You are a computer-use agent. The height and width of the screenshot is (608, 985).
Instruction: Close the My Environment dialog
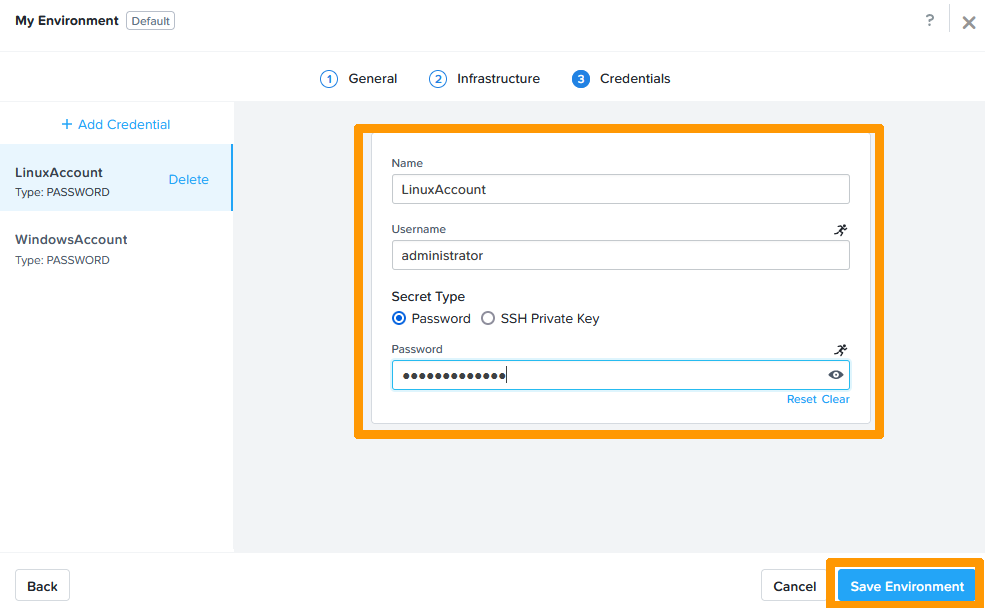[x=968, y=22]
